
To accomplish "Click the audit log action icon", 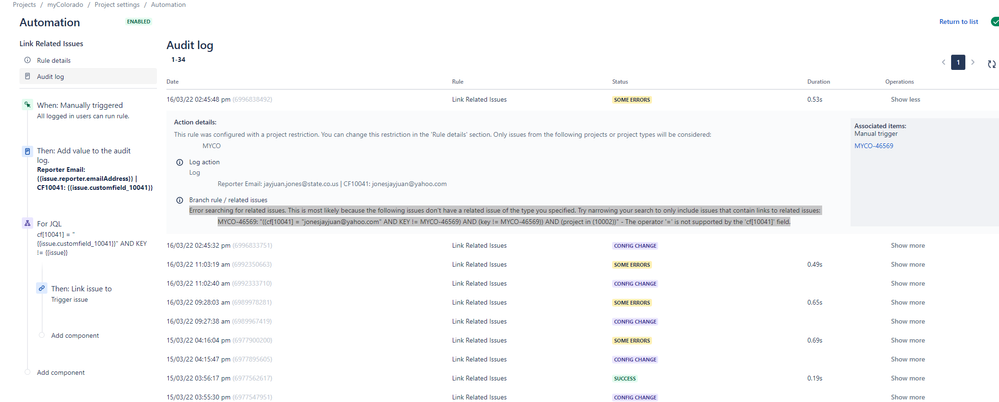I will pos(27,152).
